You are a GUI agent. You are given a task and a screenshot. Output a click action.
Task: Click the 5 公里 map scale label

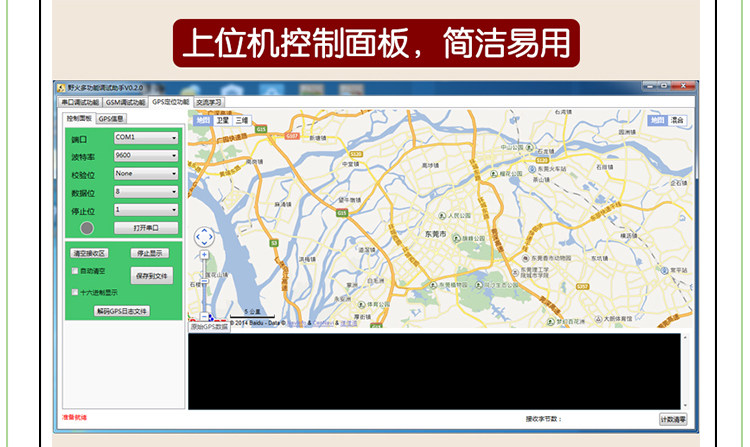(252, 312)
